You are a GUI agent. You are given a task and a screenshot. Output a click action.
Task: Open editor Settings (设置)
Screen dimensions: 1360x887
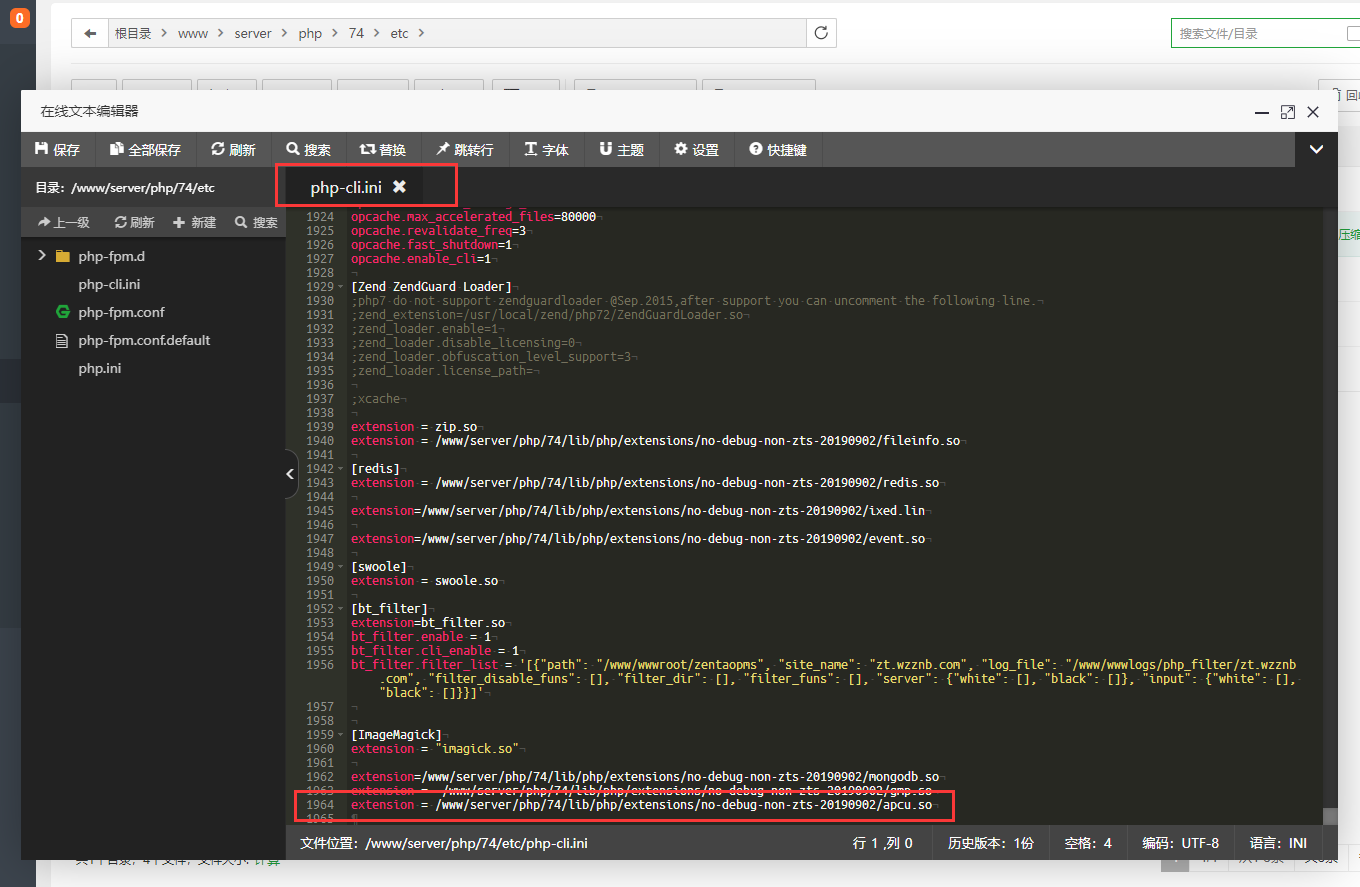point(696,150)
